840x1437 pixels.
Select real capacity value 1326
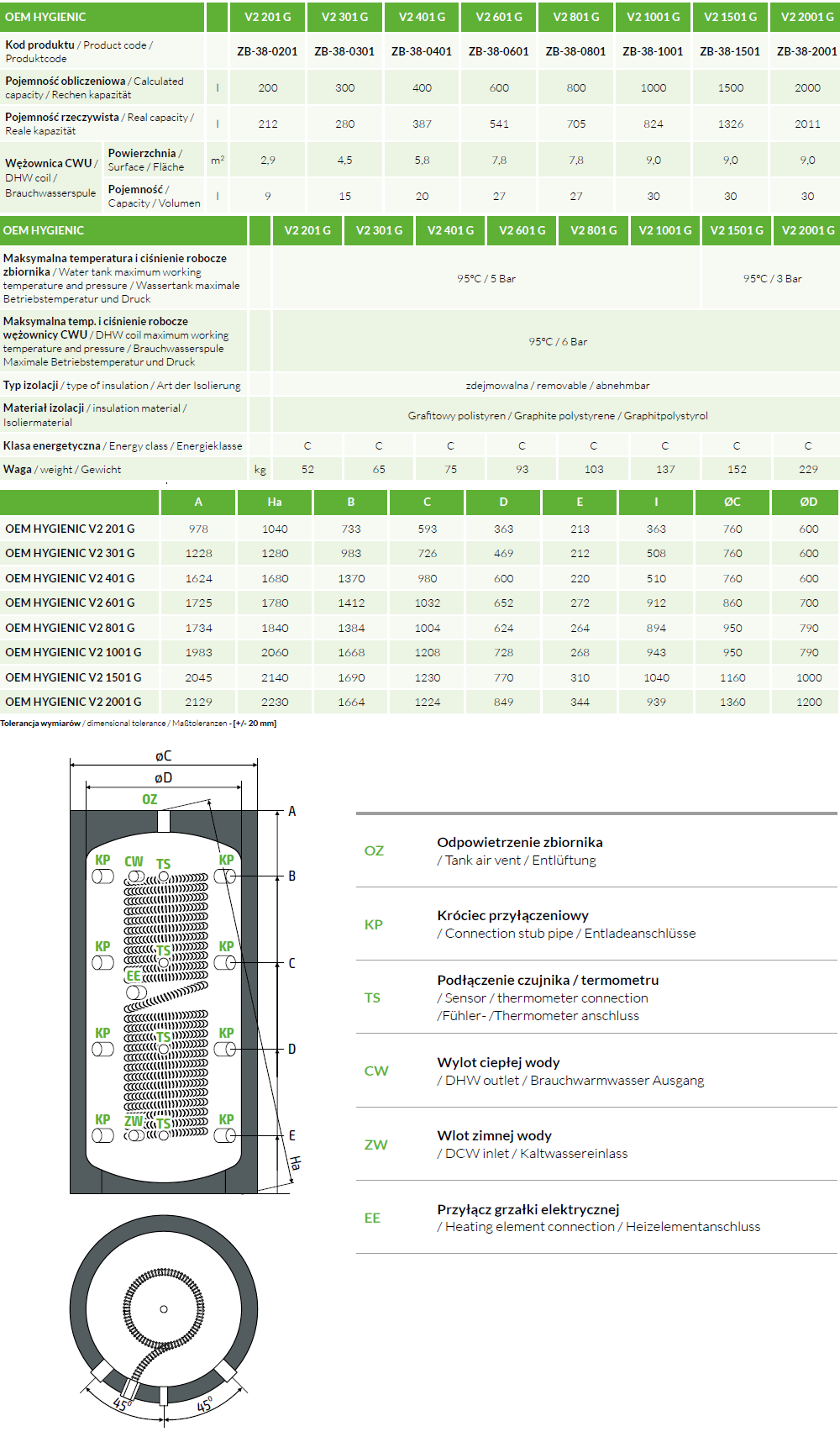click(x=731, y=124)
